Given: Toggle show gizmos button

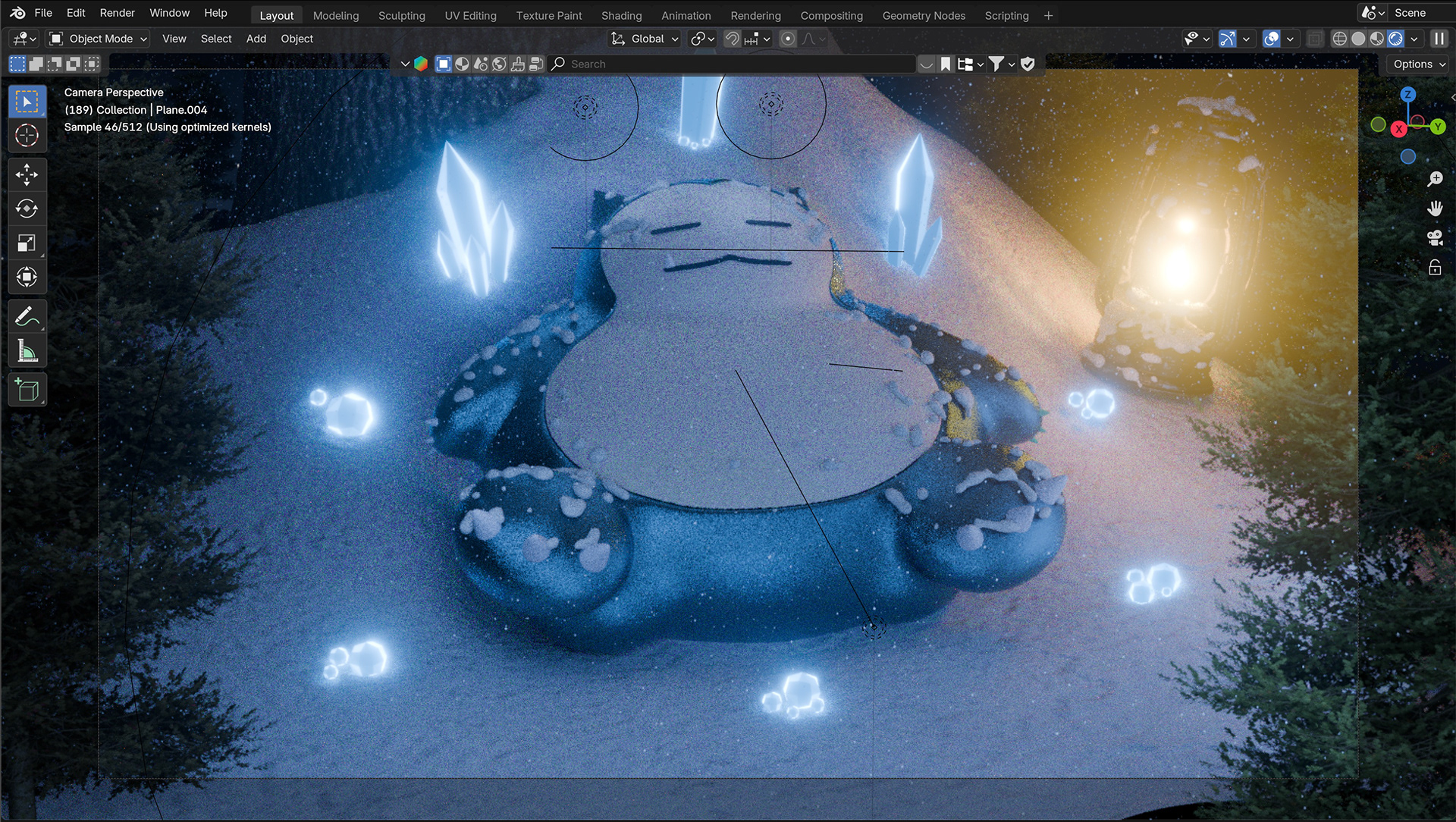Looking at the screenshot, I should pyautogui.click(x=1227, y=39).
